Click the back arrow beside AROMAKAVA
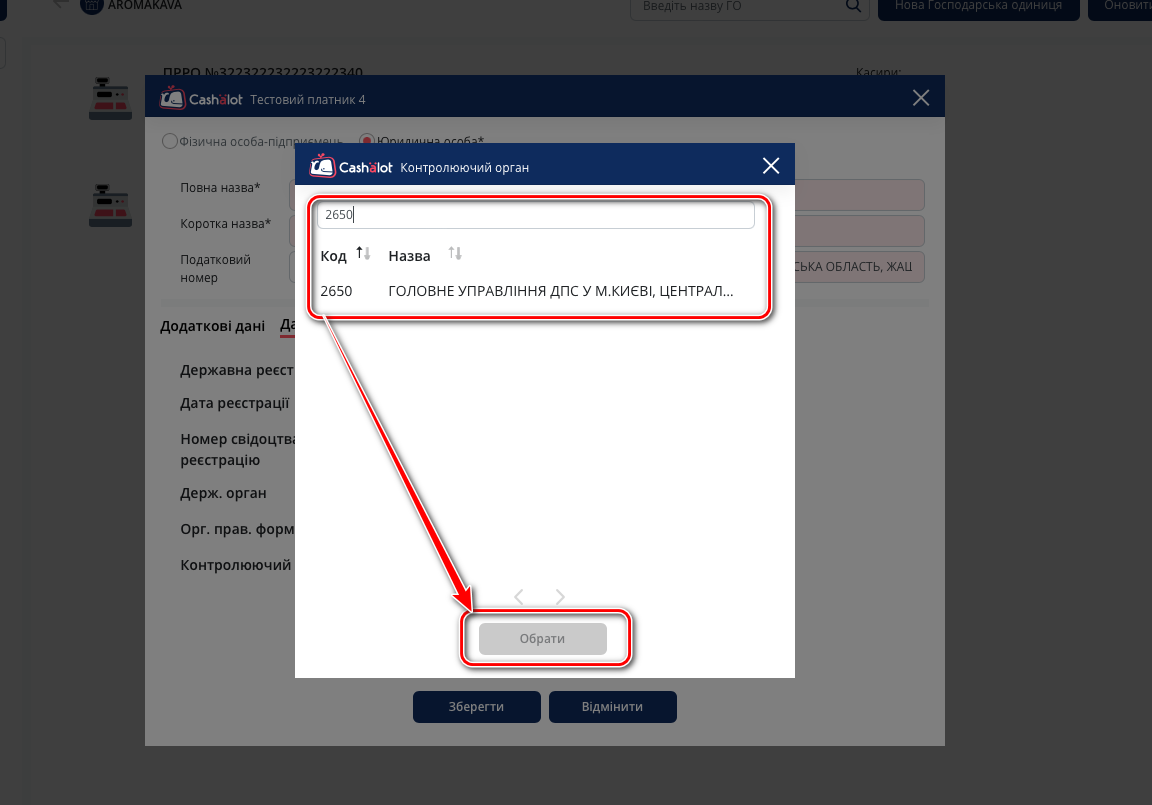The image size is (1152, 805). (x=62, y=4)
